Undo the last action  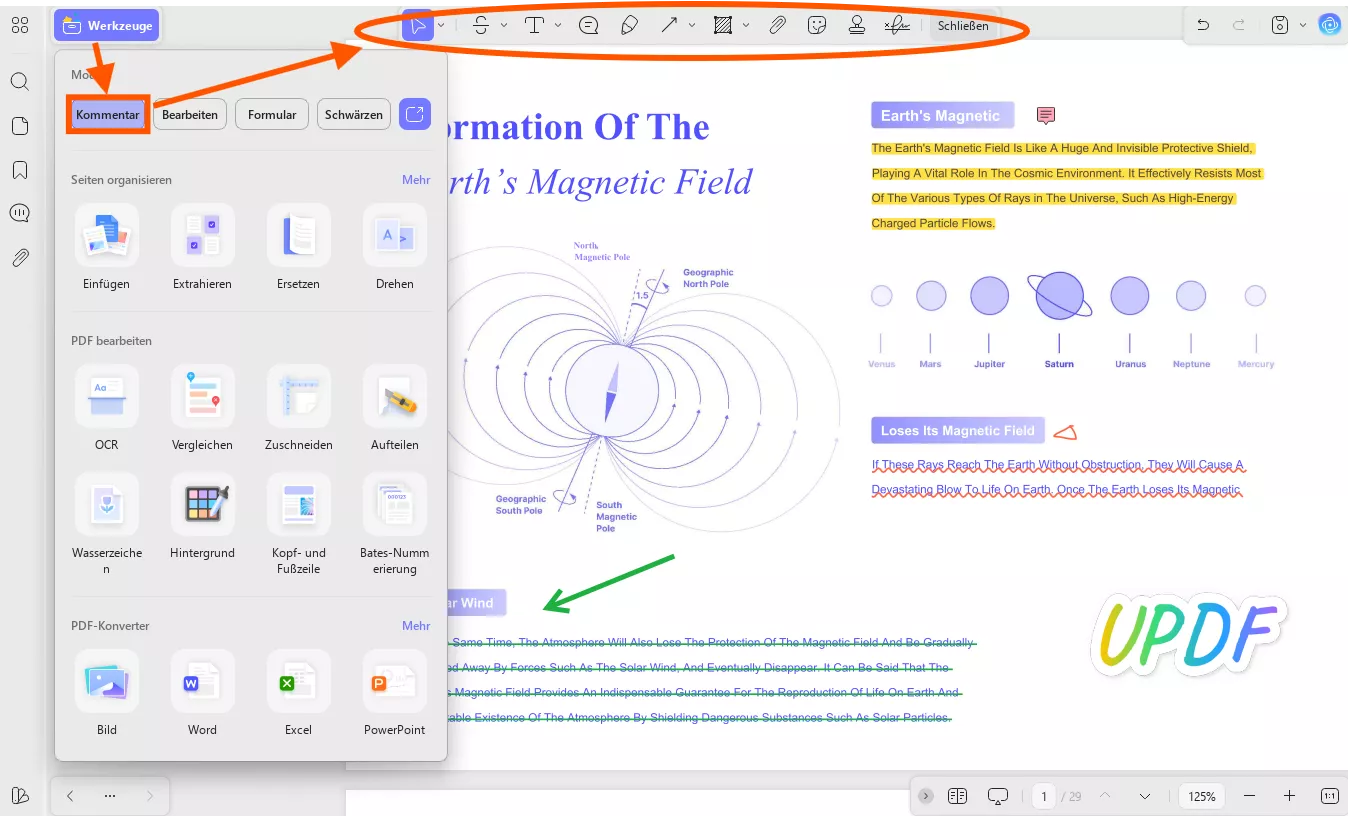tap(1203, 25)
